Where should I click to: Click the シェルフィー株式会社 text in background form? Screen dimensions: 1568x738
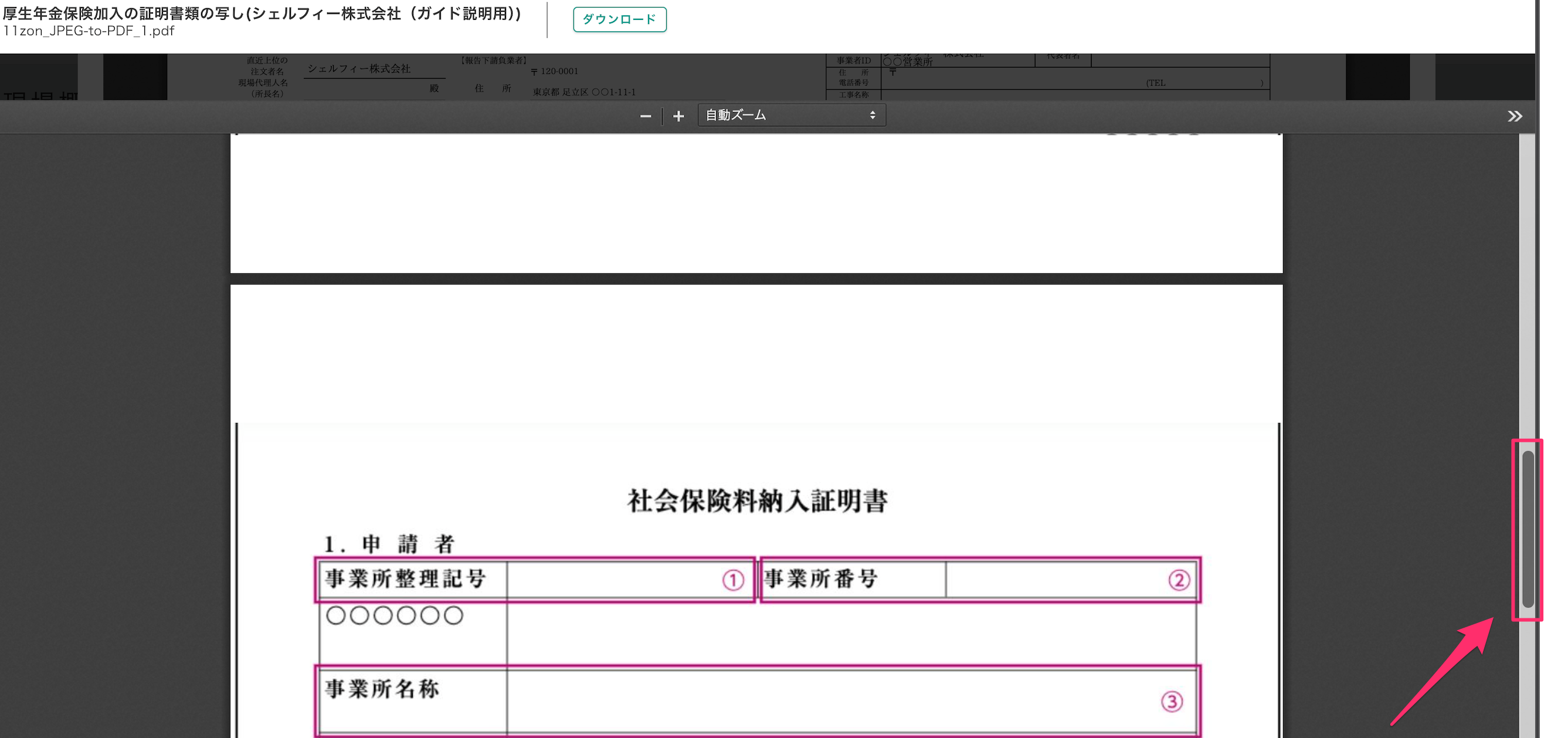tap(358, 69)
